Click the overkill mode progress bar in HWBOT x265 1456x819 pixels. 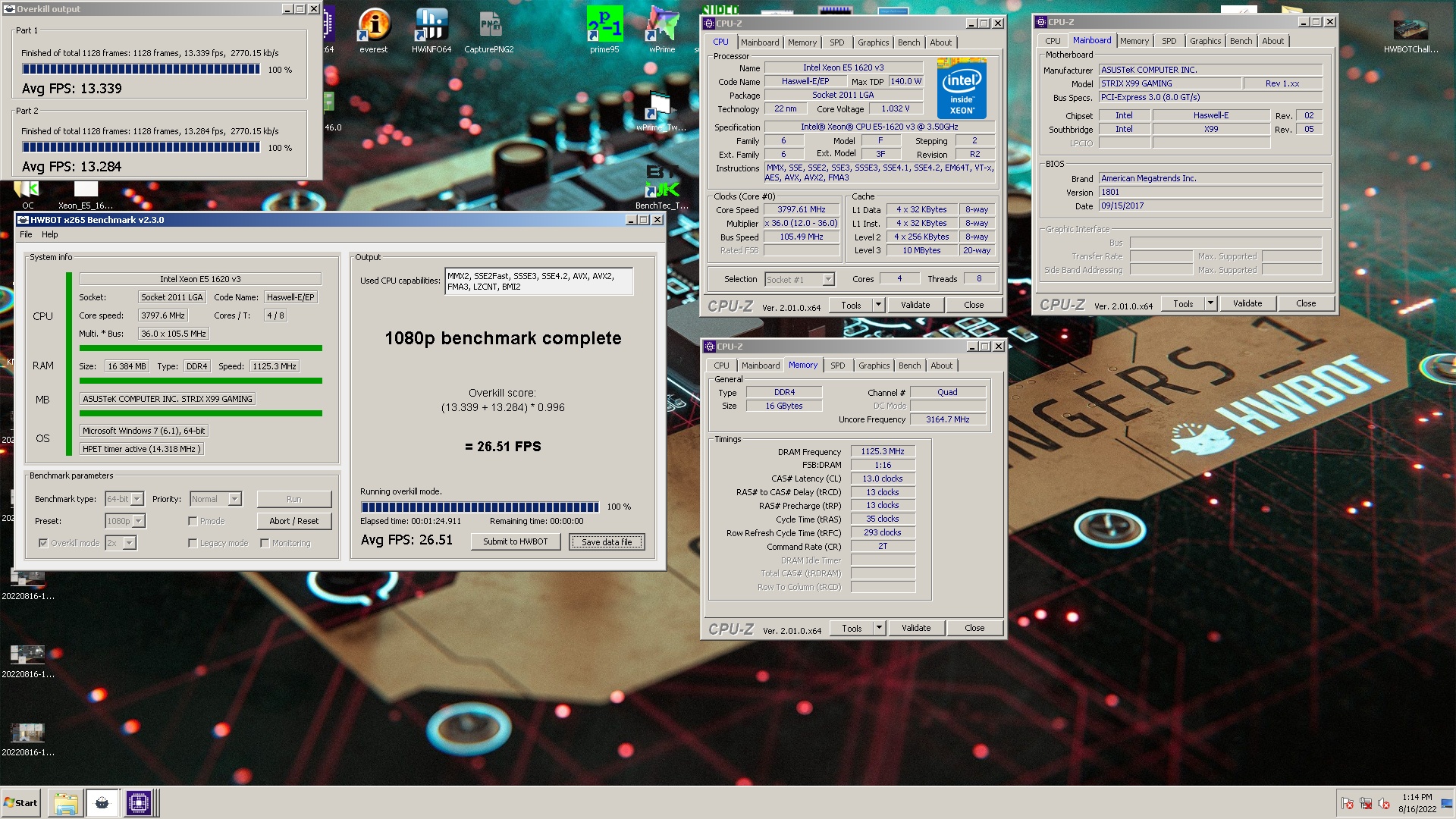pyautogui.click(x=479, y=507)
